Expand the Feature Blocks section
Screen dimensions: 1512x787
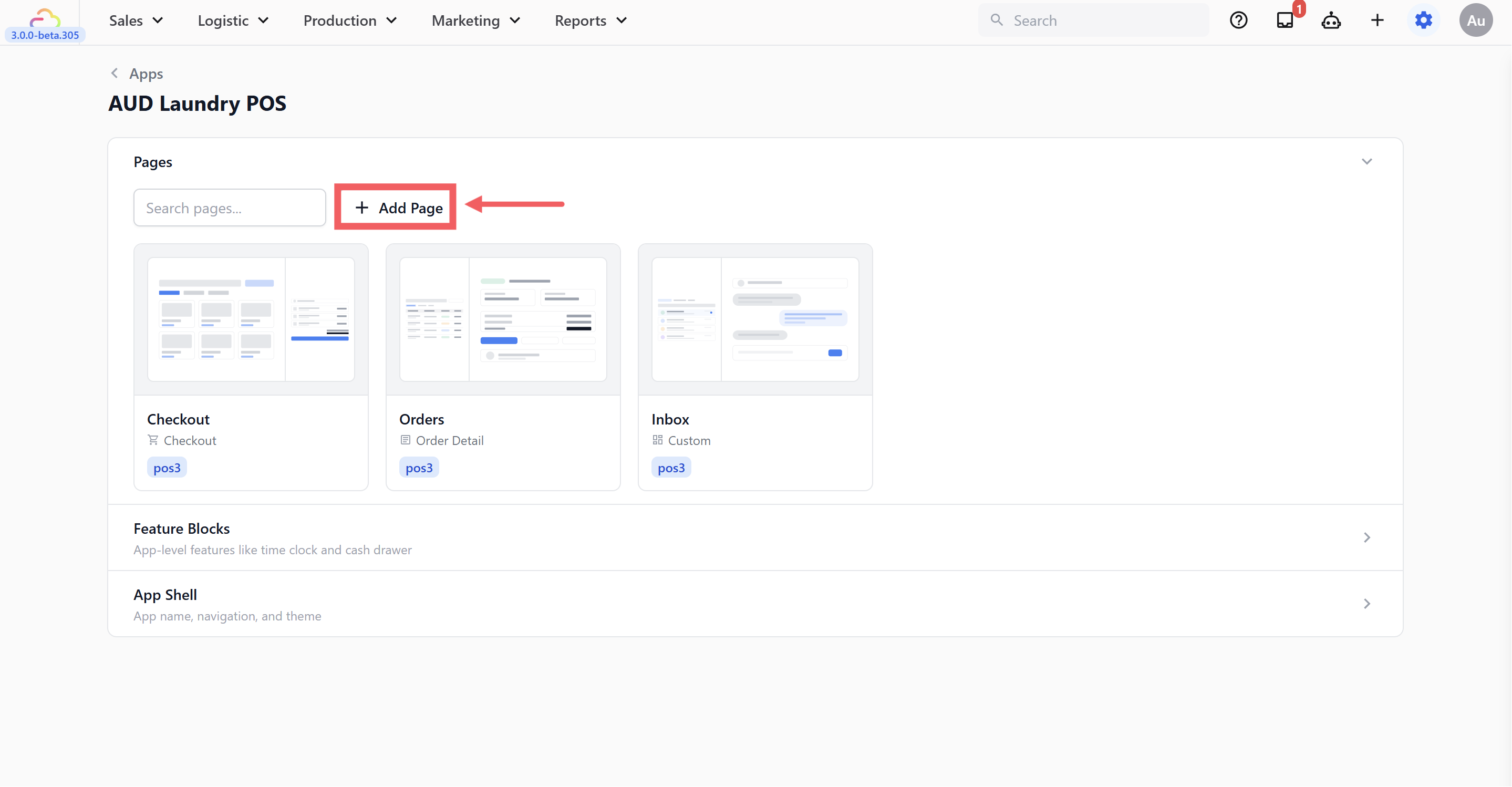point(1366,537)
